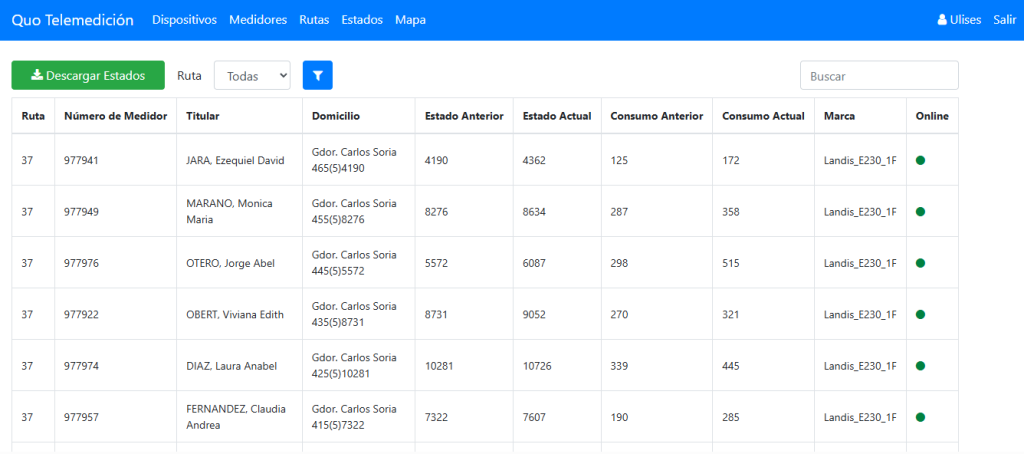Select meter number 977957

click(x=81, y=417)
